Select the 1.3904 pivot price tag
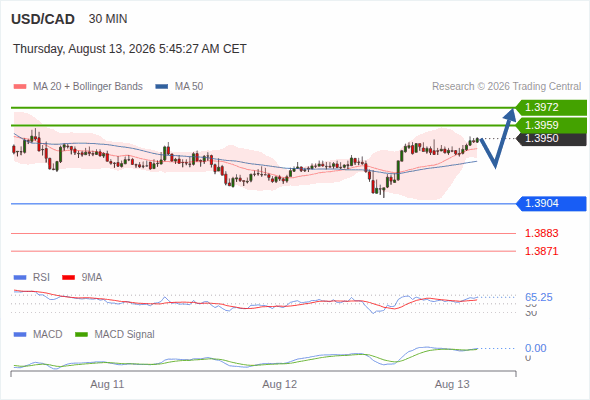The height and width of the screenshot is (400, 590). [x=551, y=204]
